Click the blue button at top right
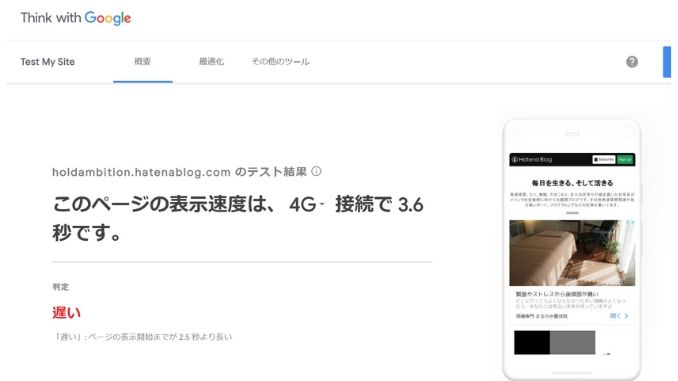Screen dimensions: 678x381 tap(667, 62)
